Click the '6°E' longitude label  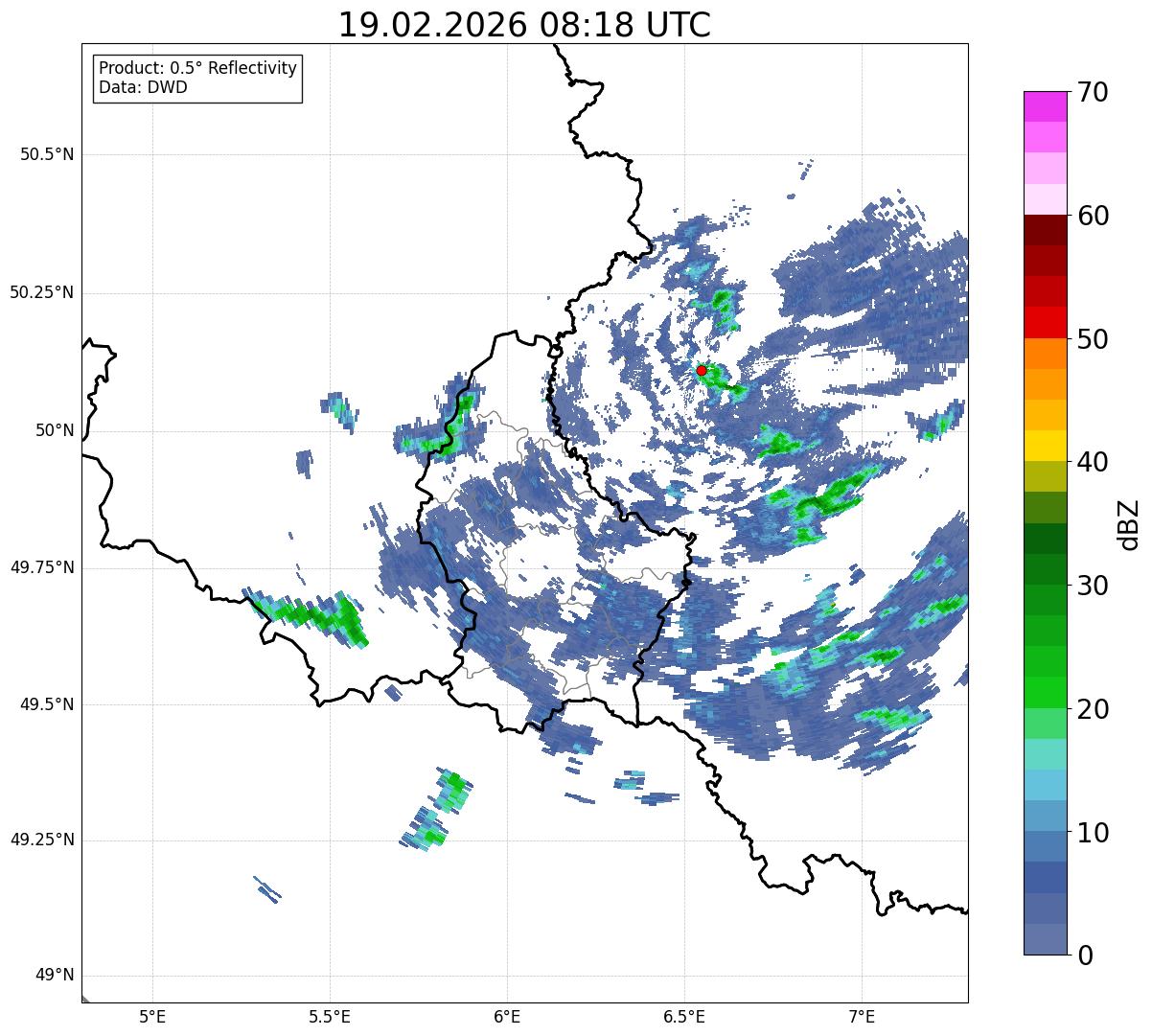(x=508, y=1017)
